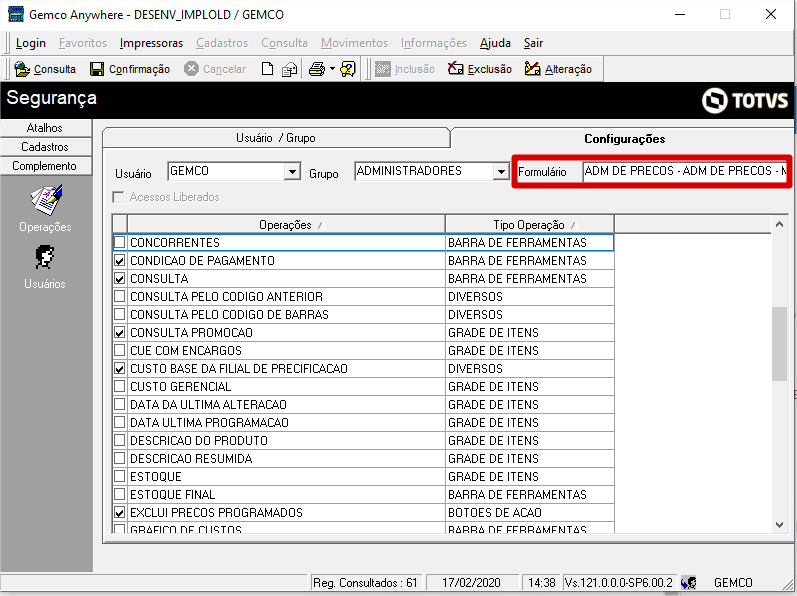Sort by Tipo Operação column header
This screenshot has width=797, height=596.
pos(529,225)
